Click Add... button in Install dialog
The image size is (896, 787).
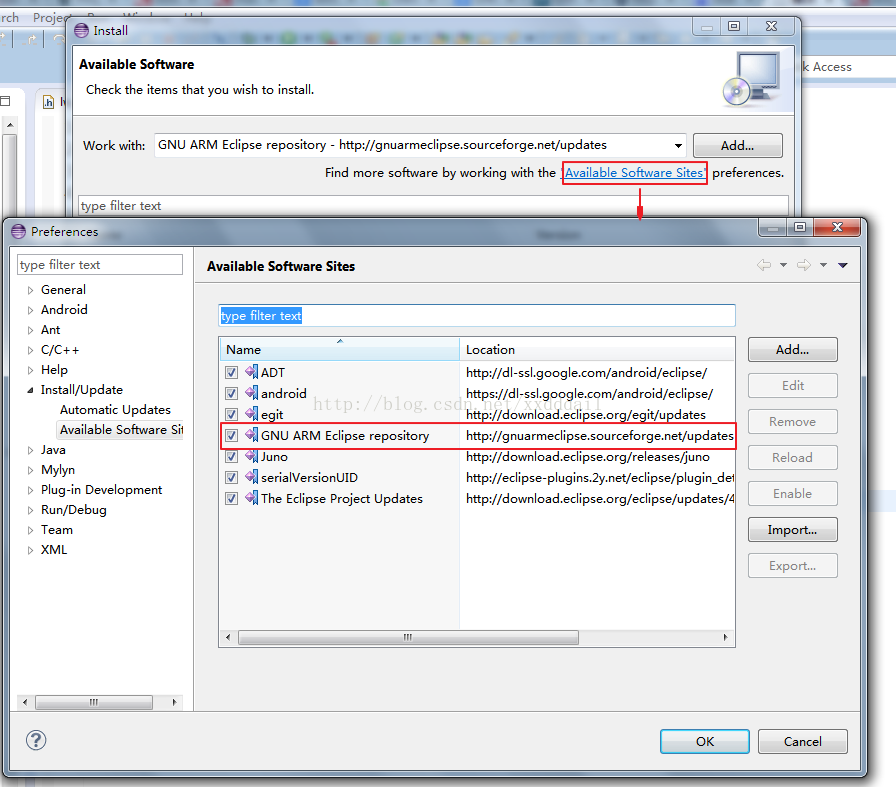pyautogui.click(x=738, y=145)
